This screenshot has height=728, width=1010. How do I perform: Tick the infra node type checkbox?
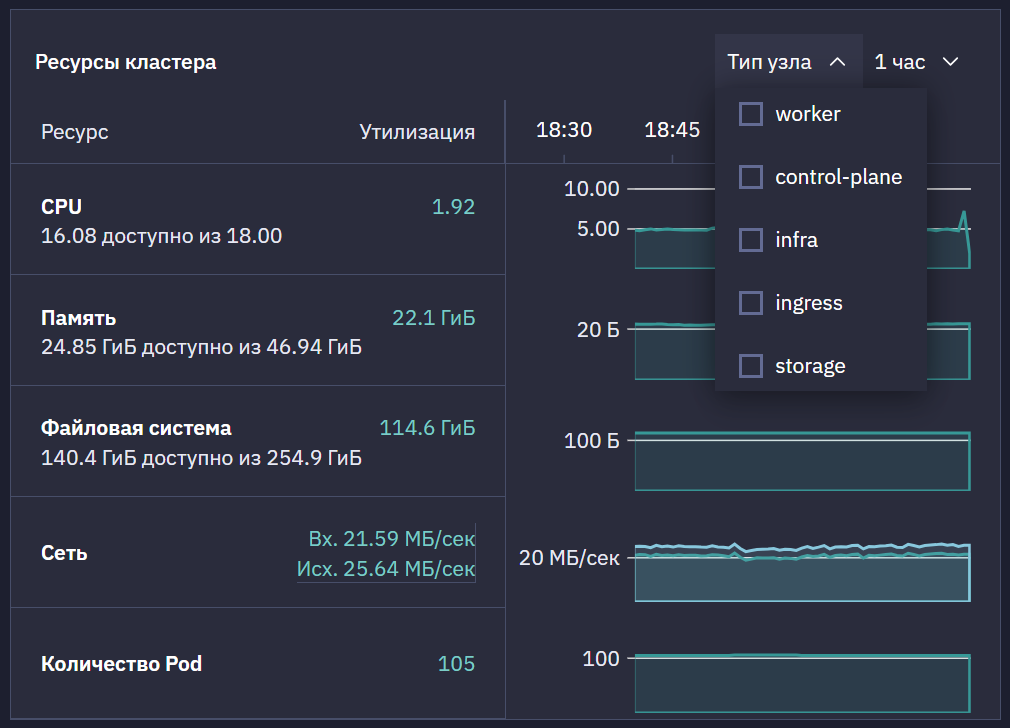(x=750, y=240)
